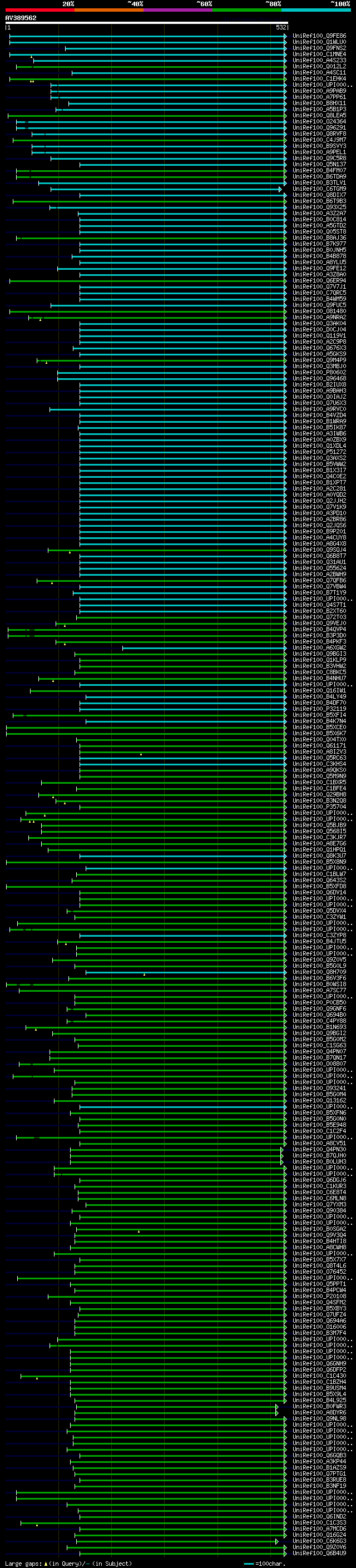Open the UniRef100_C1C2F4 hit
The height and width of the screenshot is (1568, 356).
tap(319, 1131)
